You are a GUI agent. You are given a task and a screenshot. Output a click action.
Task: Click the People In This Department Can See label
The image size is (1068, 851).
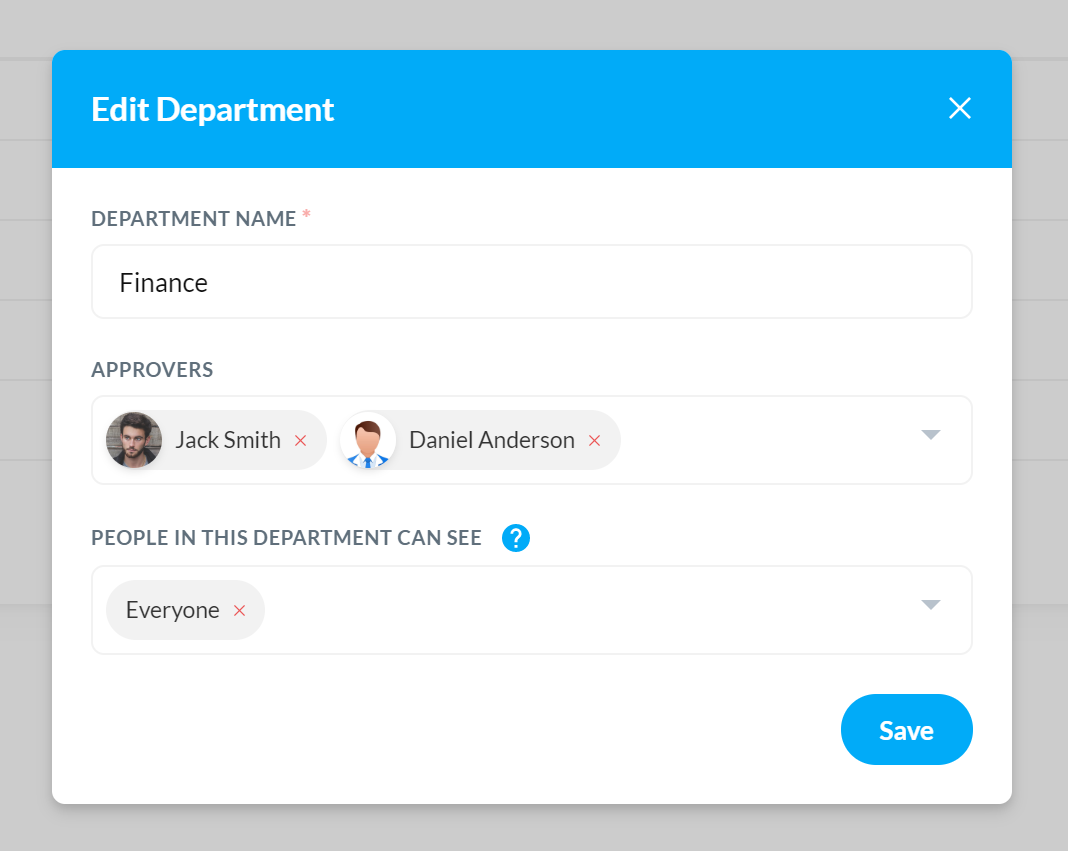pos(286,538)
